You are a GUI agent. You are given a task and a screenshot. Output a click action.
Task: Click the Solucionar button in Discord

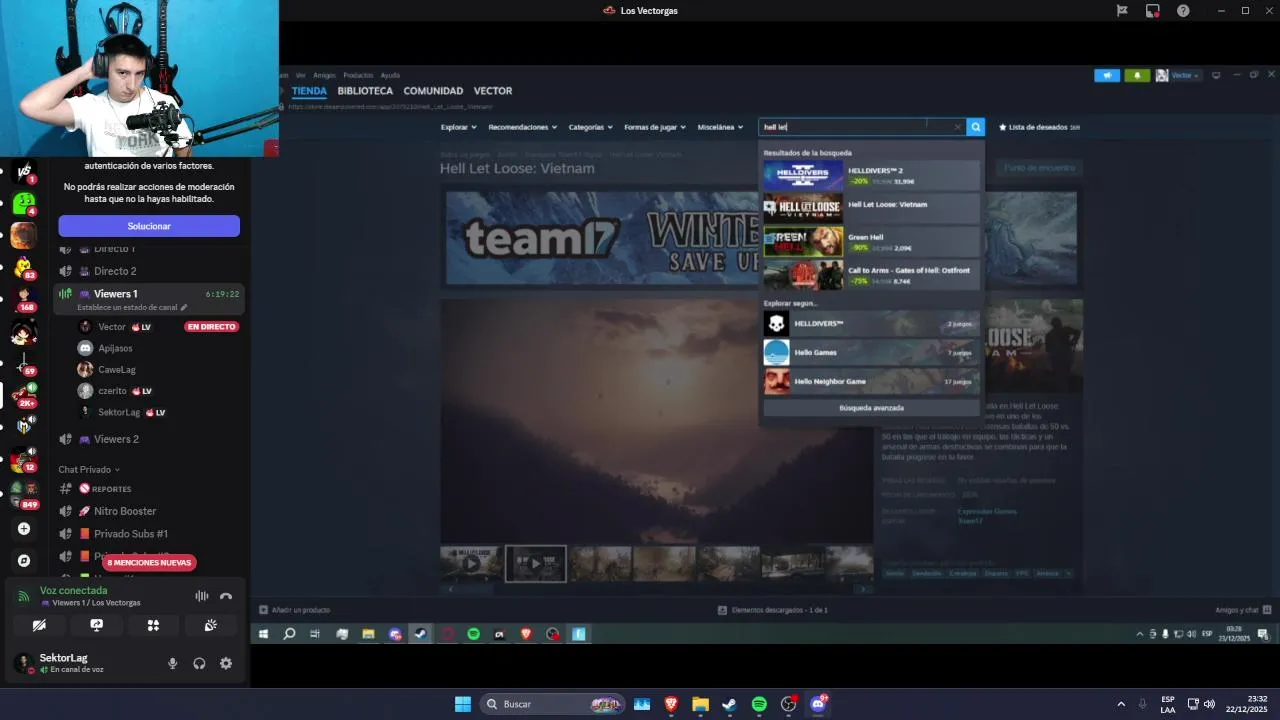[149, 226]
